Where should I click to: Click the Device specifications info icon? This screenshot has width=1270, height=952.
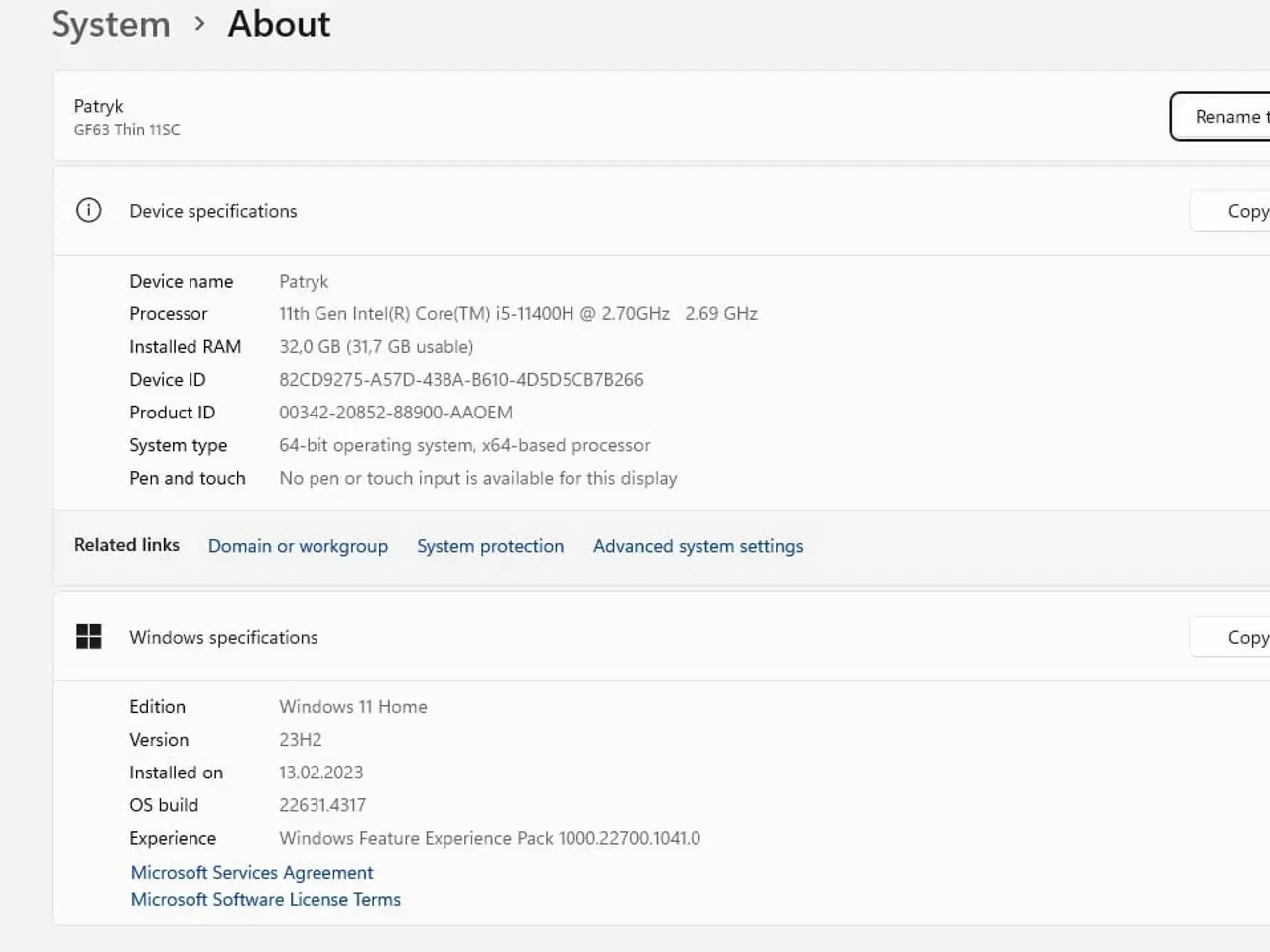coord(88,210)
